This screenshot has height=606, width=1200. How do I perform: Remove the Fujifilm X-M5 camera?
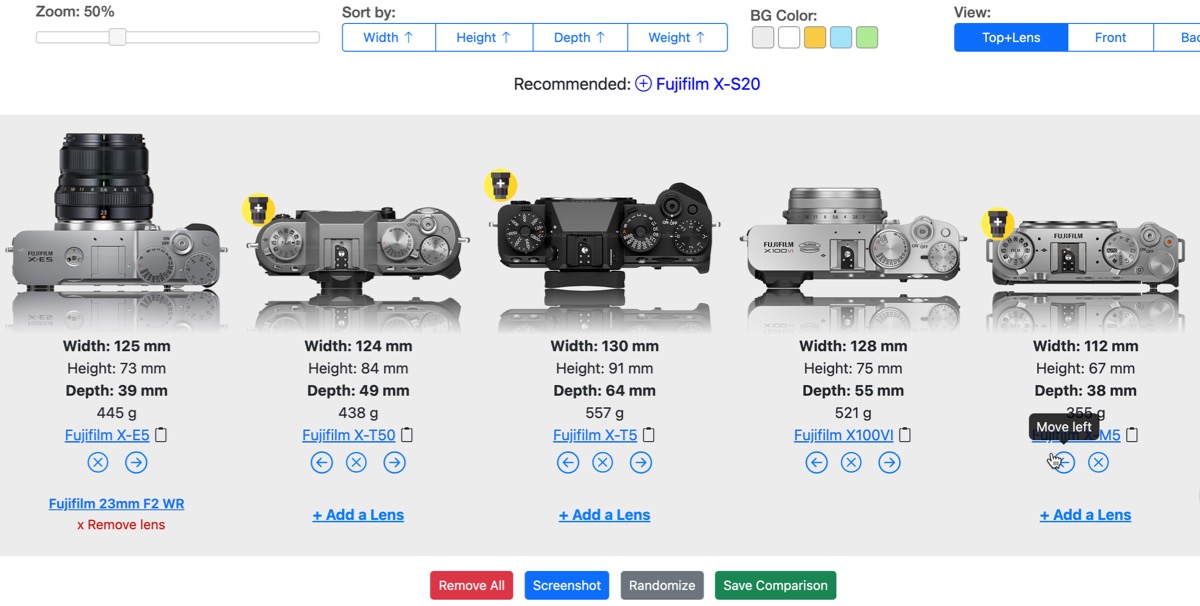(1098, 462)
